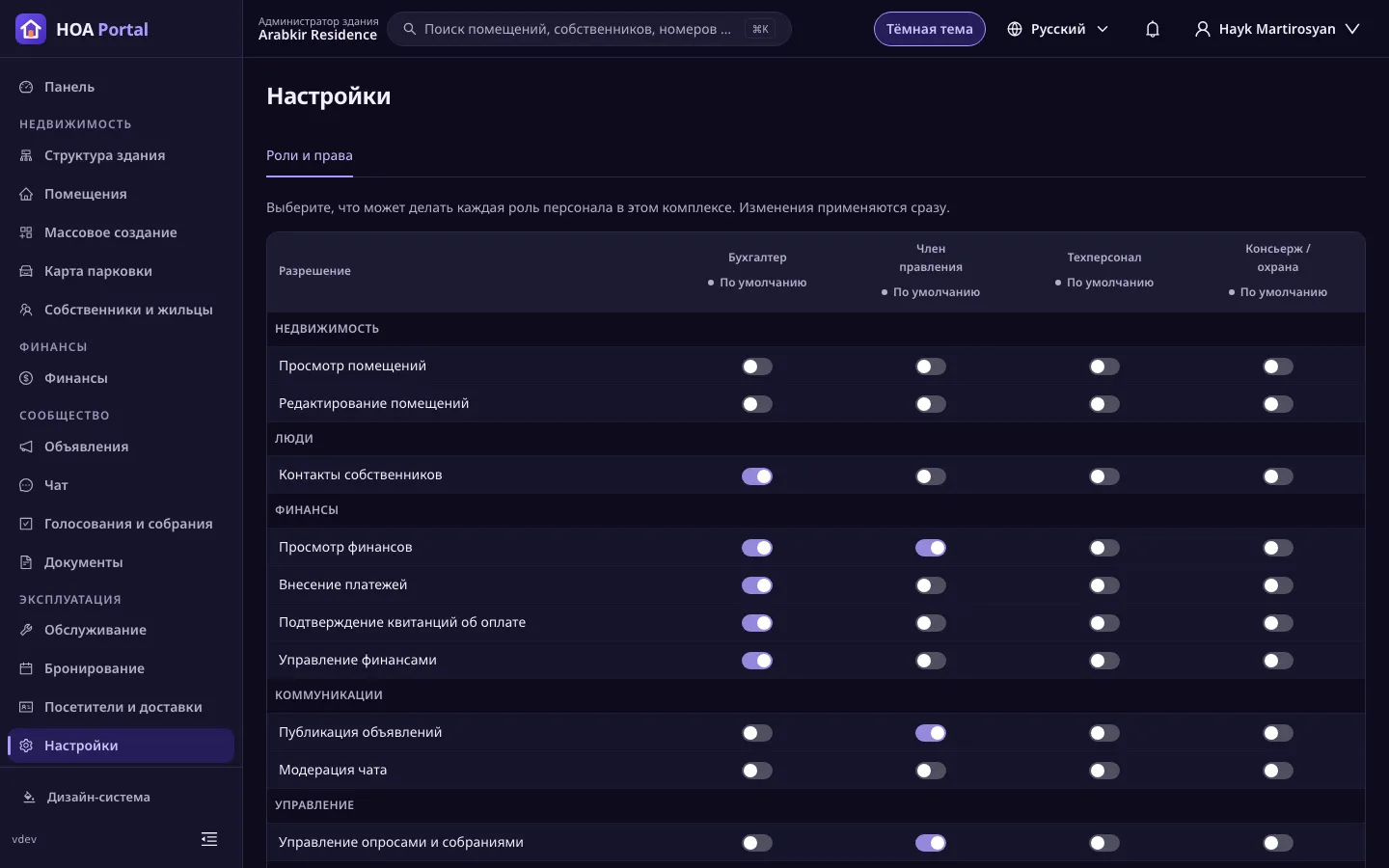Click the Подтверждение квитанций об оплате row label

click(x=402, y=623)
